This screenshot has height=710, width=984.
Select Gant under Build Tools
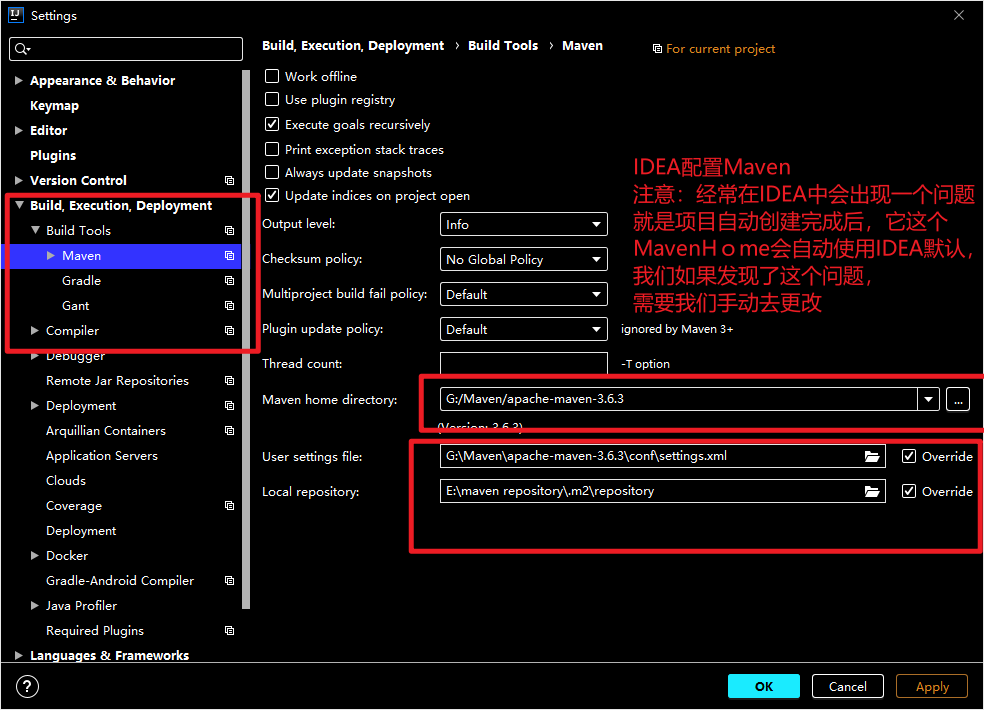pyautogui.click(x=75, y=306)
